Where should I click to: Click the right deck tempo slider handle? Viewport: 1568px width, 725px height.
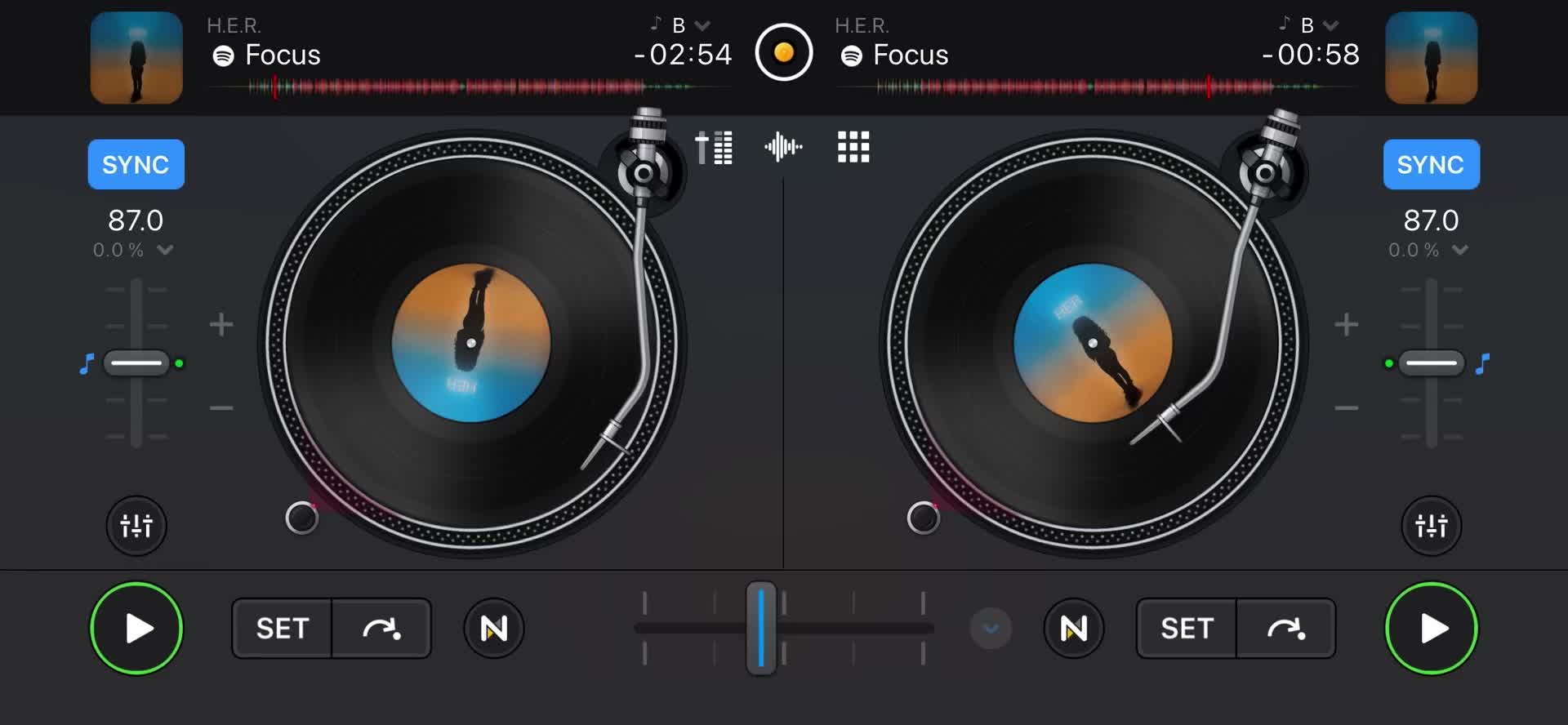coord(1431,362)
